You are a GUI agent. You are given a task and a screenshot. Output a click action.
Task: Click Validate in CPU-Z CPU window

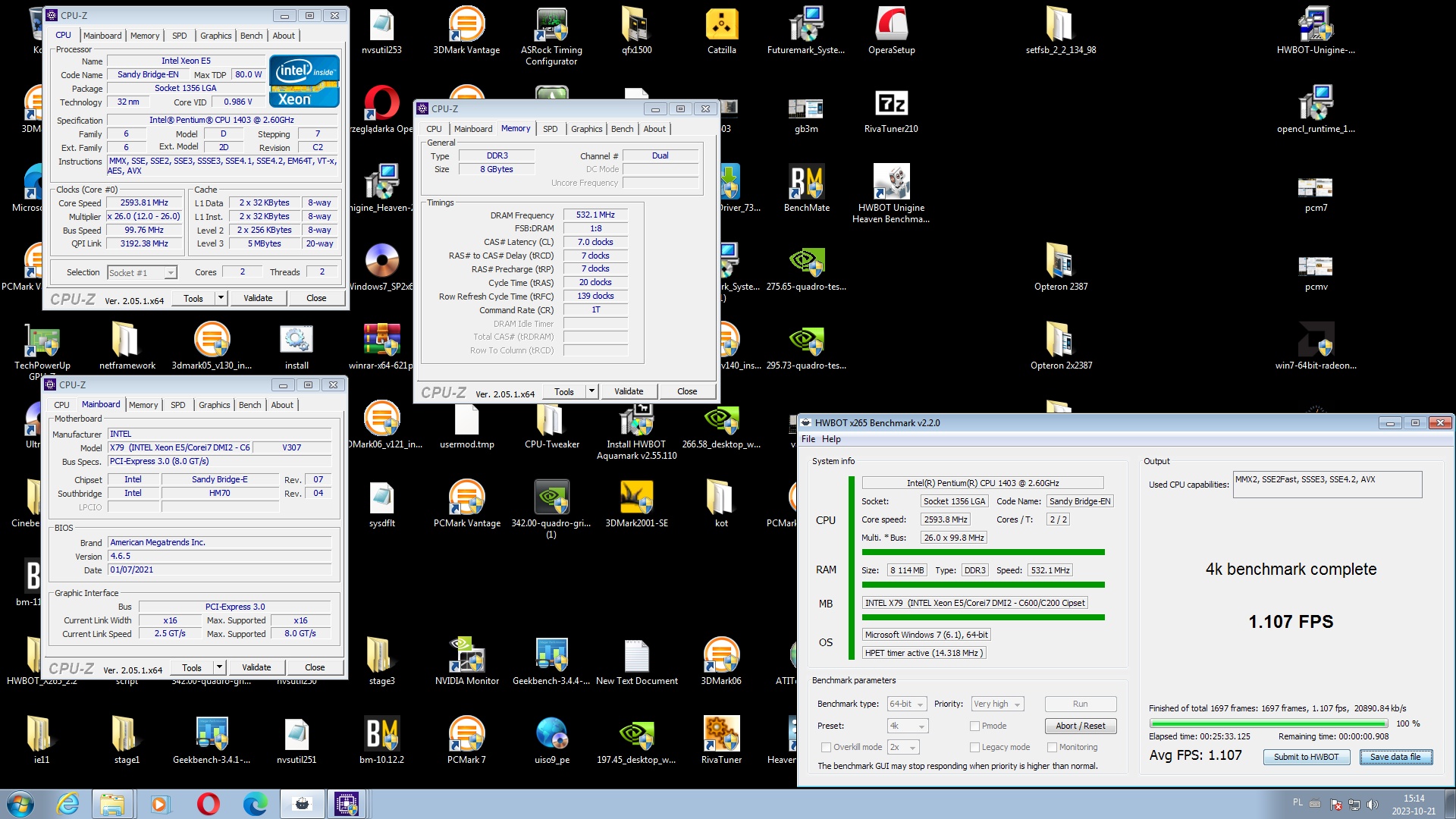258,298
